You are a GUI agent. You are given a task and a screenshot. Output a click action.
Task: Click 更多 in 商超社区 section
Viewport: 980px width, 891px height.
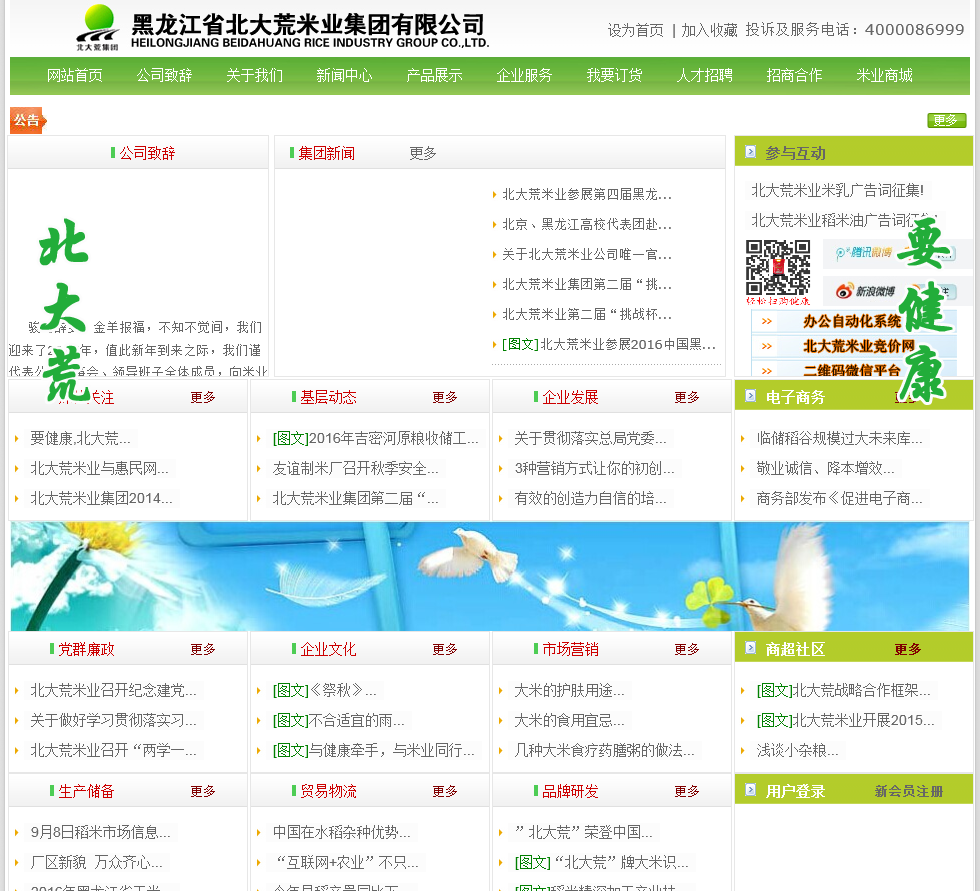(x=908, y=650)
